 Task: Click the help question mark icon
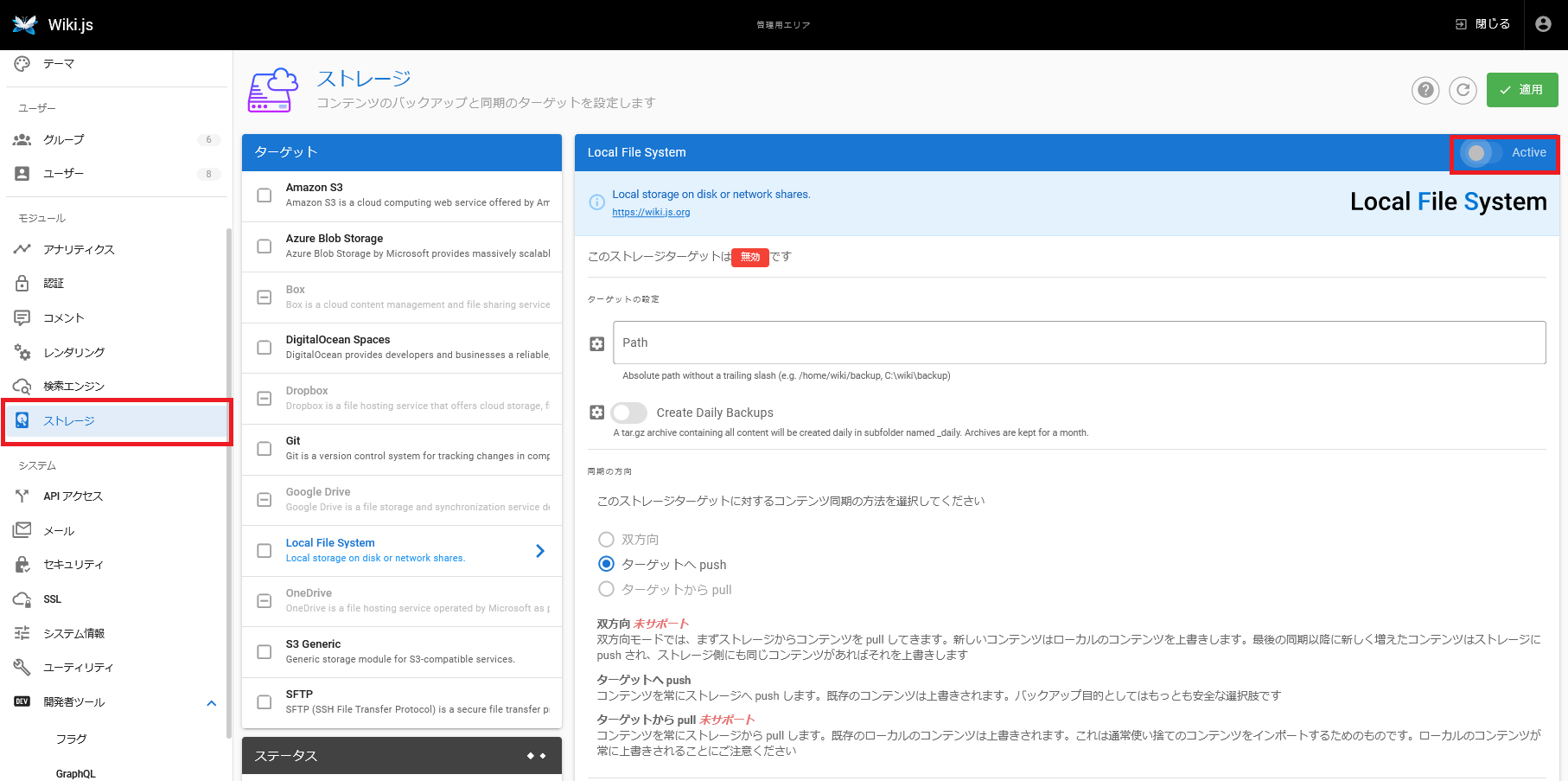[1425, 90]
